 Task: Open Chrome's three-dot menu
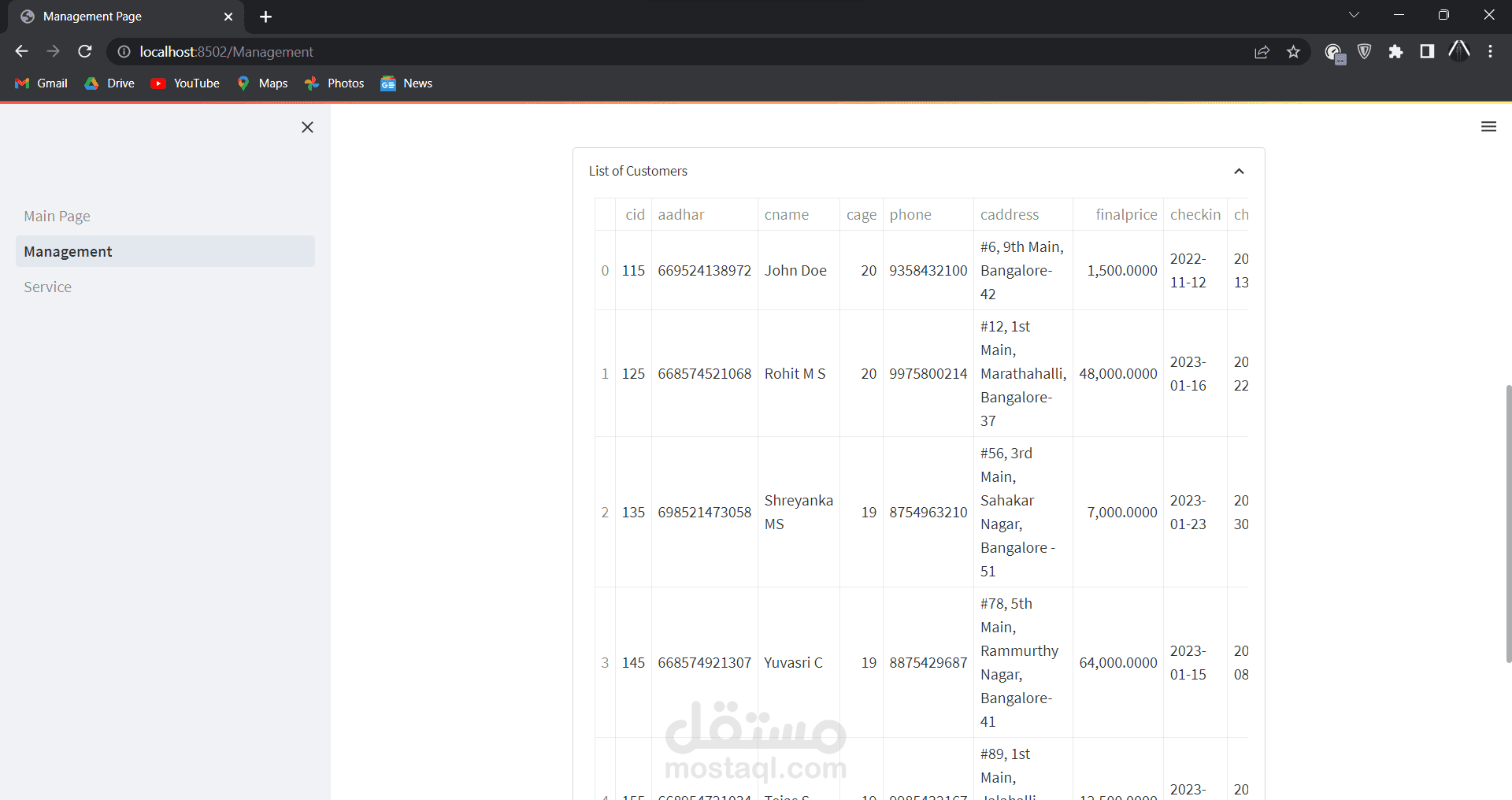click(x=1490, y=51)
